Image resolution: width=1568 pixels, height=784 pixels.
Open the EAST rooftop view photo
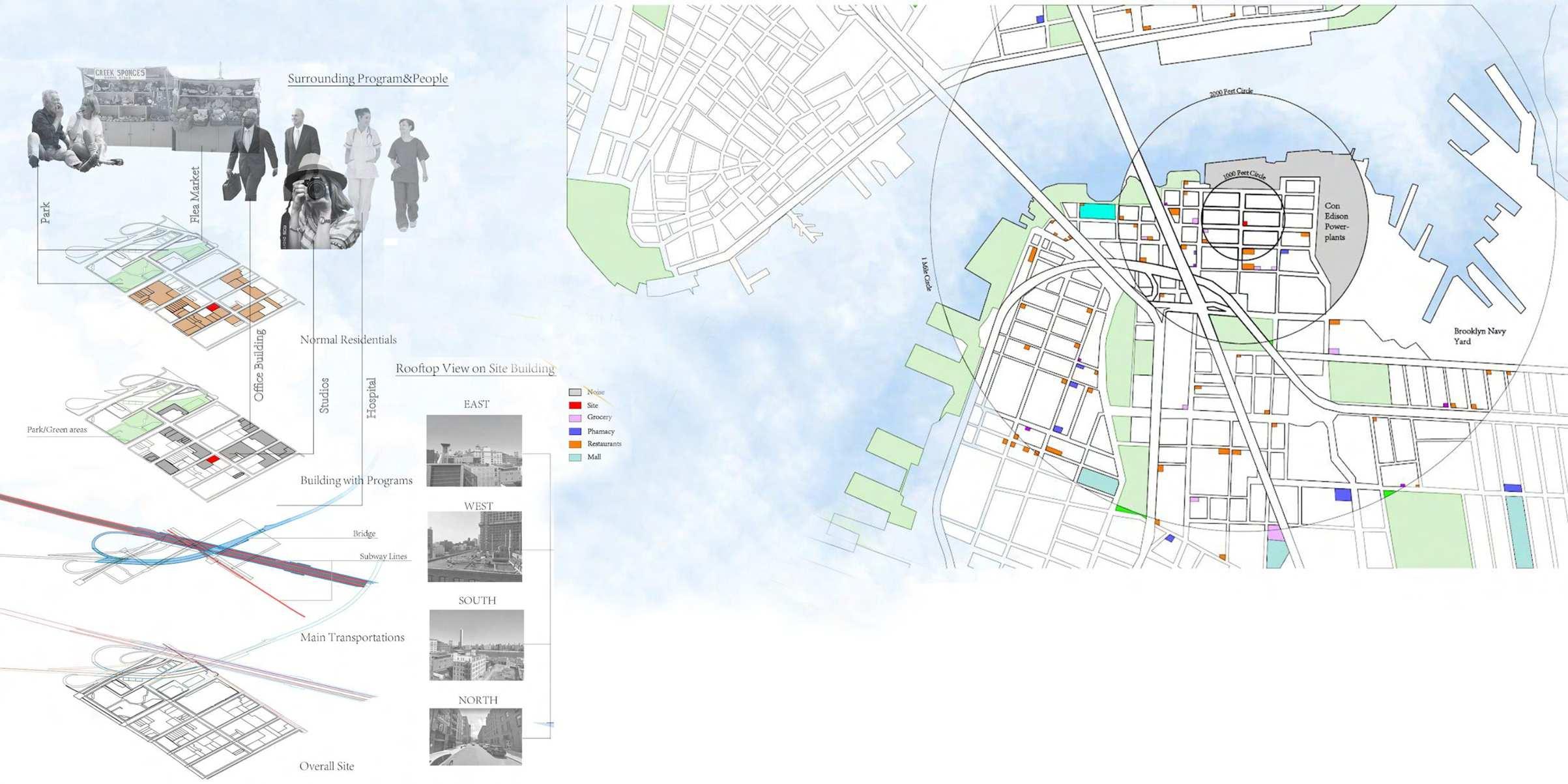coord(474,451)
